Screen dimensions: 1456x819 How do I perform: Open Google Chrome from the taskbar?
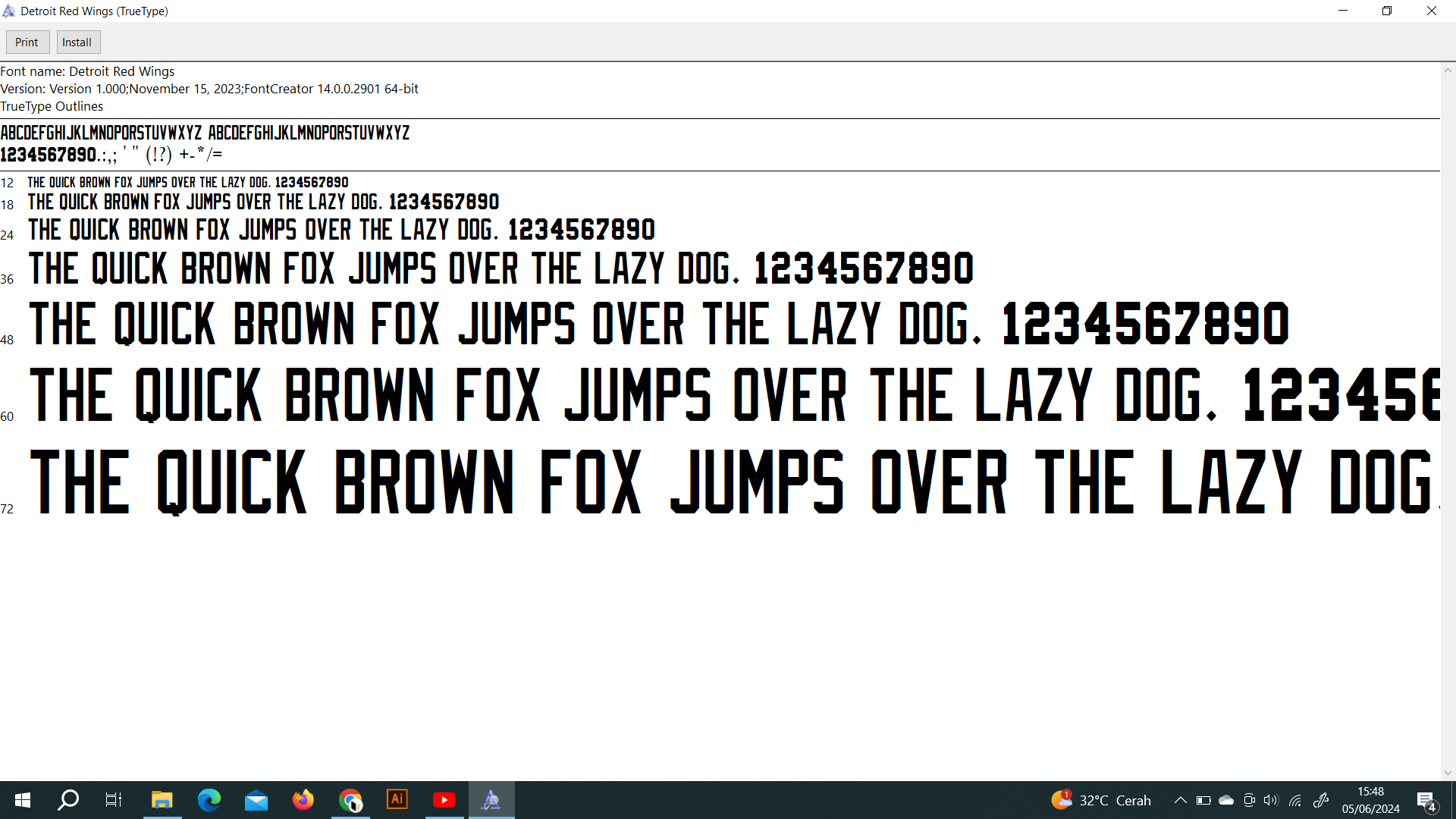[350, 800]
